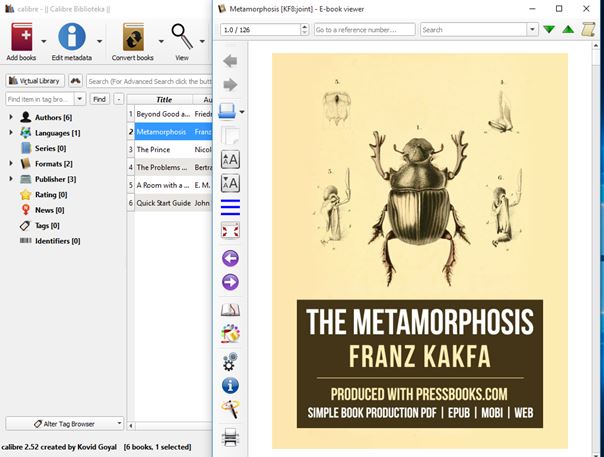
Task: Find next search match green down arrow
Action: 548,30
